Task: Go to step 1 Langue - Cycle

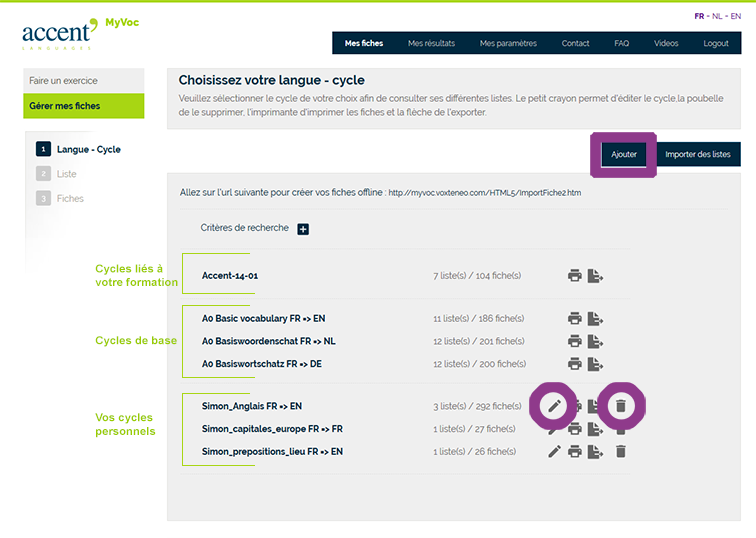Action: coord(78,149)
